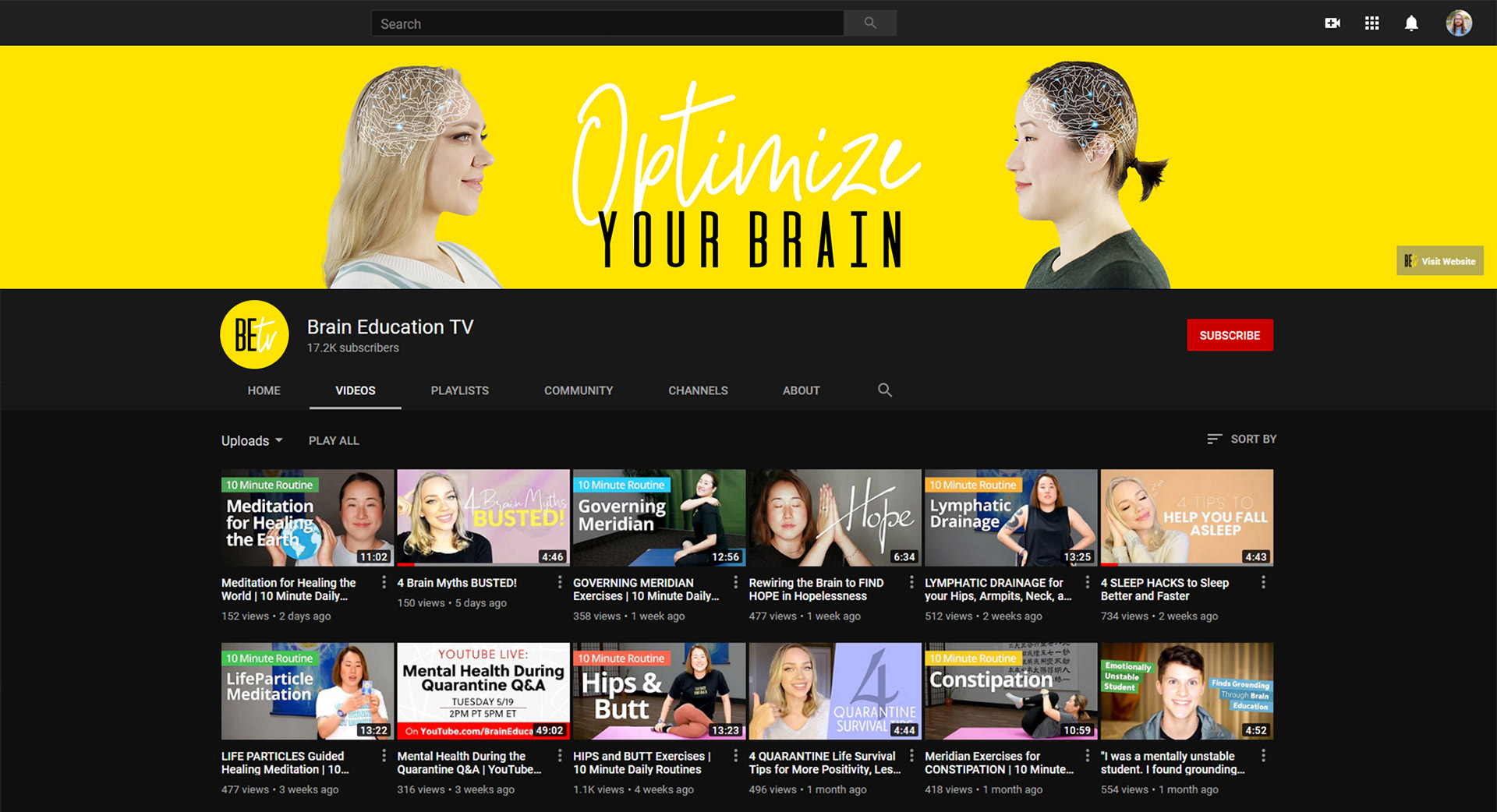Open GOVERNING MERIDIAN Exercises title link
This screenshot has width=1497, height=812.
[x=646, y=589]
